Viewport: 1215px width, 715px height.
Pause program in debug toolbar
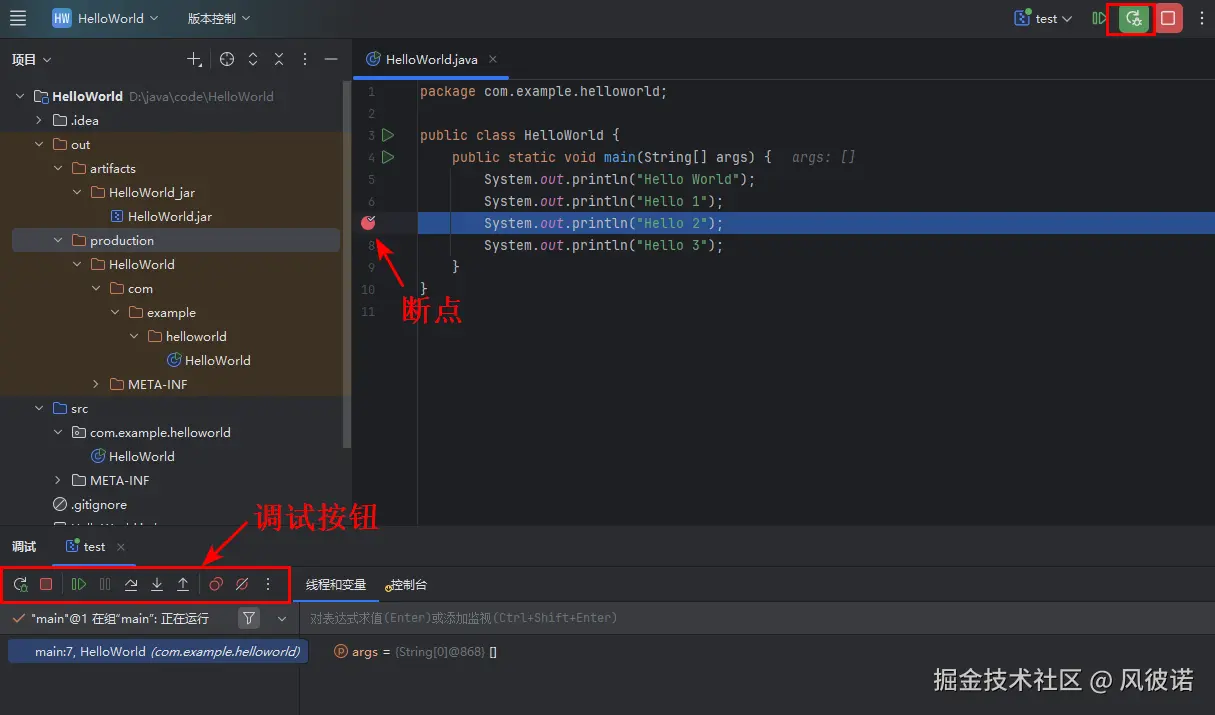[x=105, y=584]
